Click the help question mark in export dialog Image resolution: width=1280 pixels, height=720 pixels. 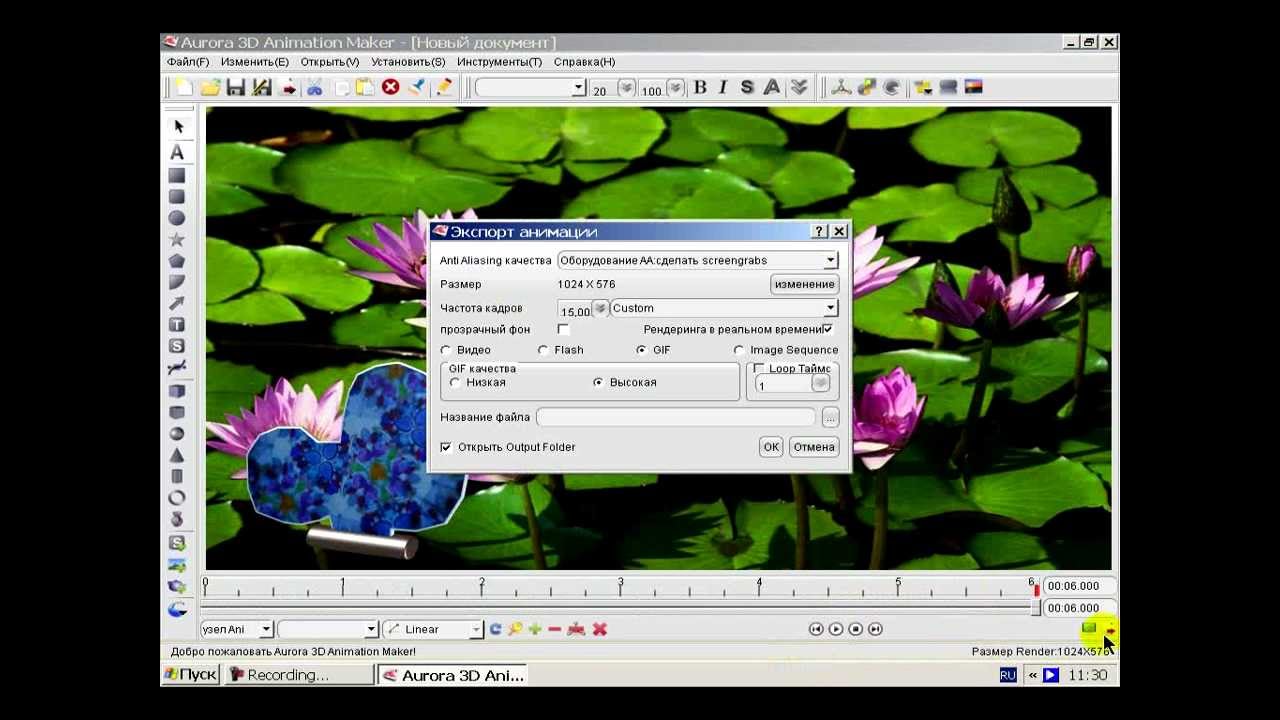coord(820,231)
